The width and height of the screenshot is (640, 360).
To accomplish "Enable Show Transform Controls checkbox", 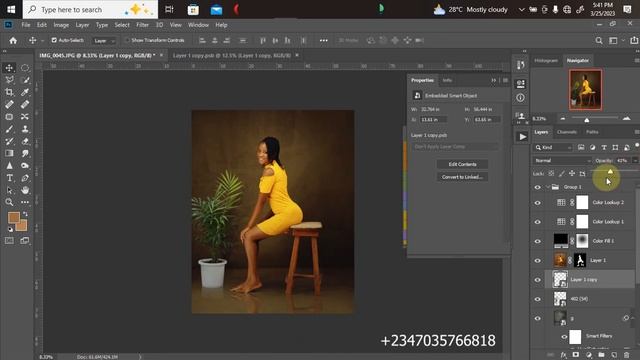I will (127, 40).
